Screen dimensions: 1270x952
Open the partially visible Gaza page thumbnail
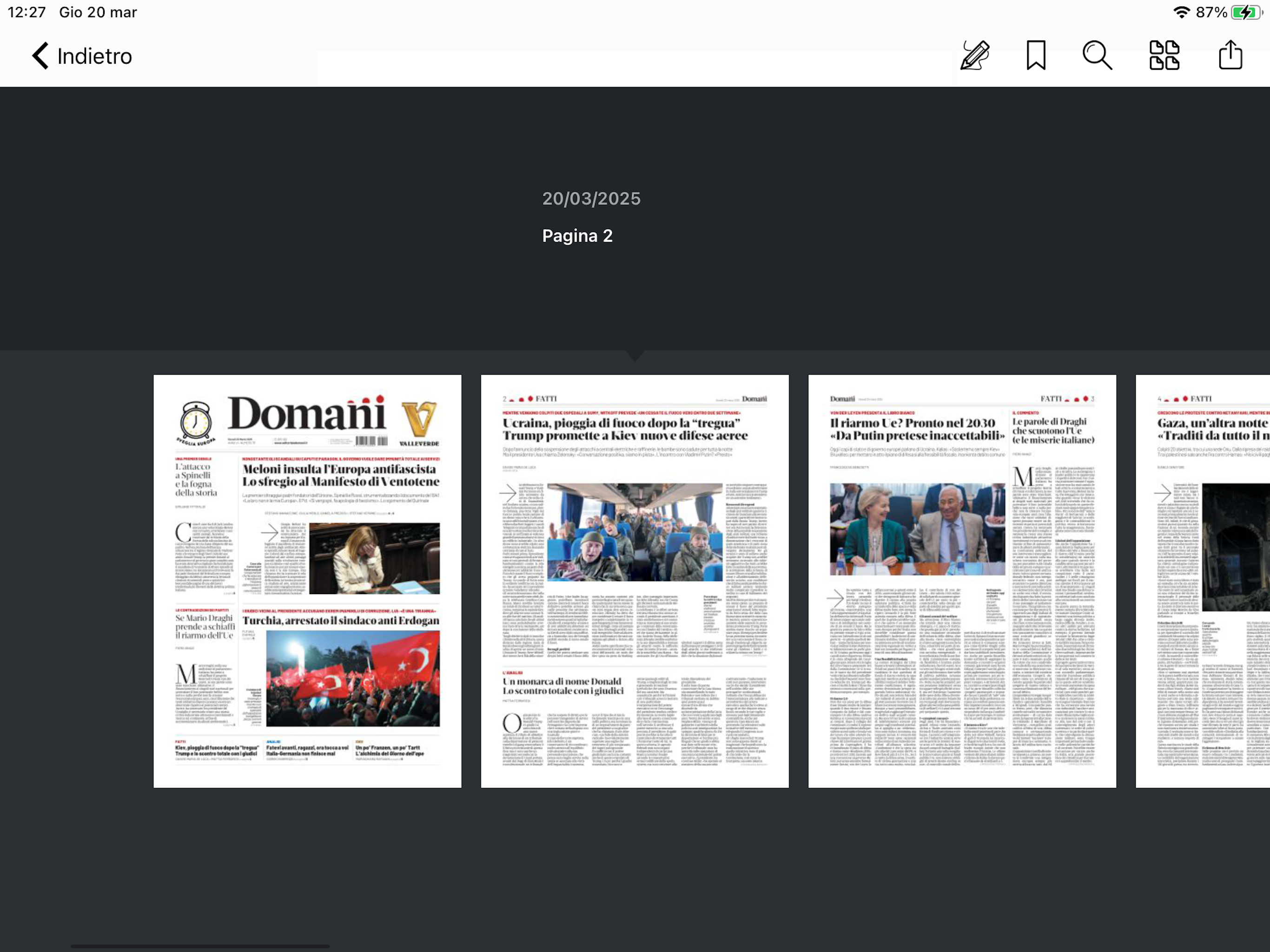click(1203, 581)
